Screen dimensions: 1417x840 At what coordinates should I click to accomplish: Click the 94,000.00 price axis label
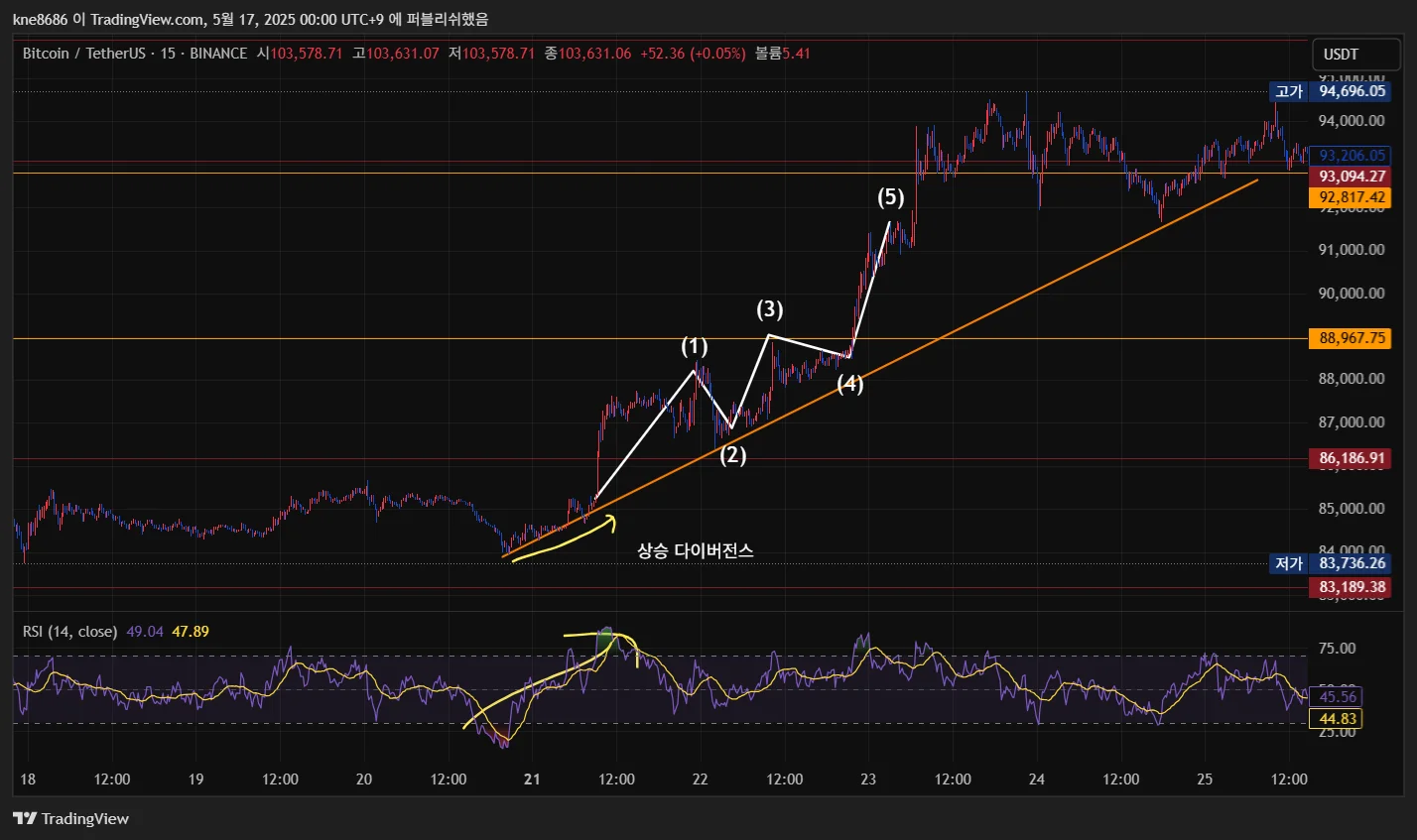click(x=1351, y=121)
